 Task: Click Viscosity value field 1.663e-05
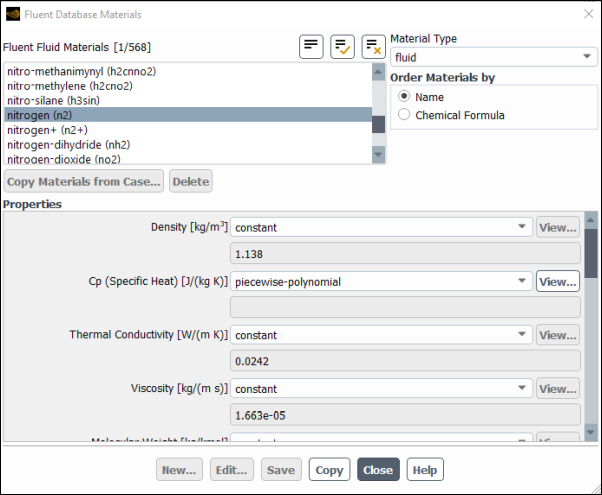(x=405, y=415)
